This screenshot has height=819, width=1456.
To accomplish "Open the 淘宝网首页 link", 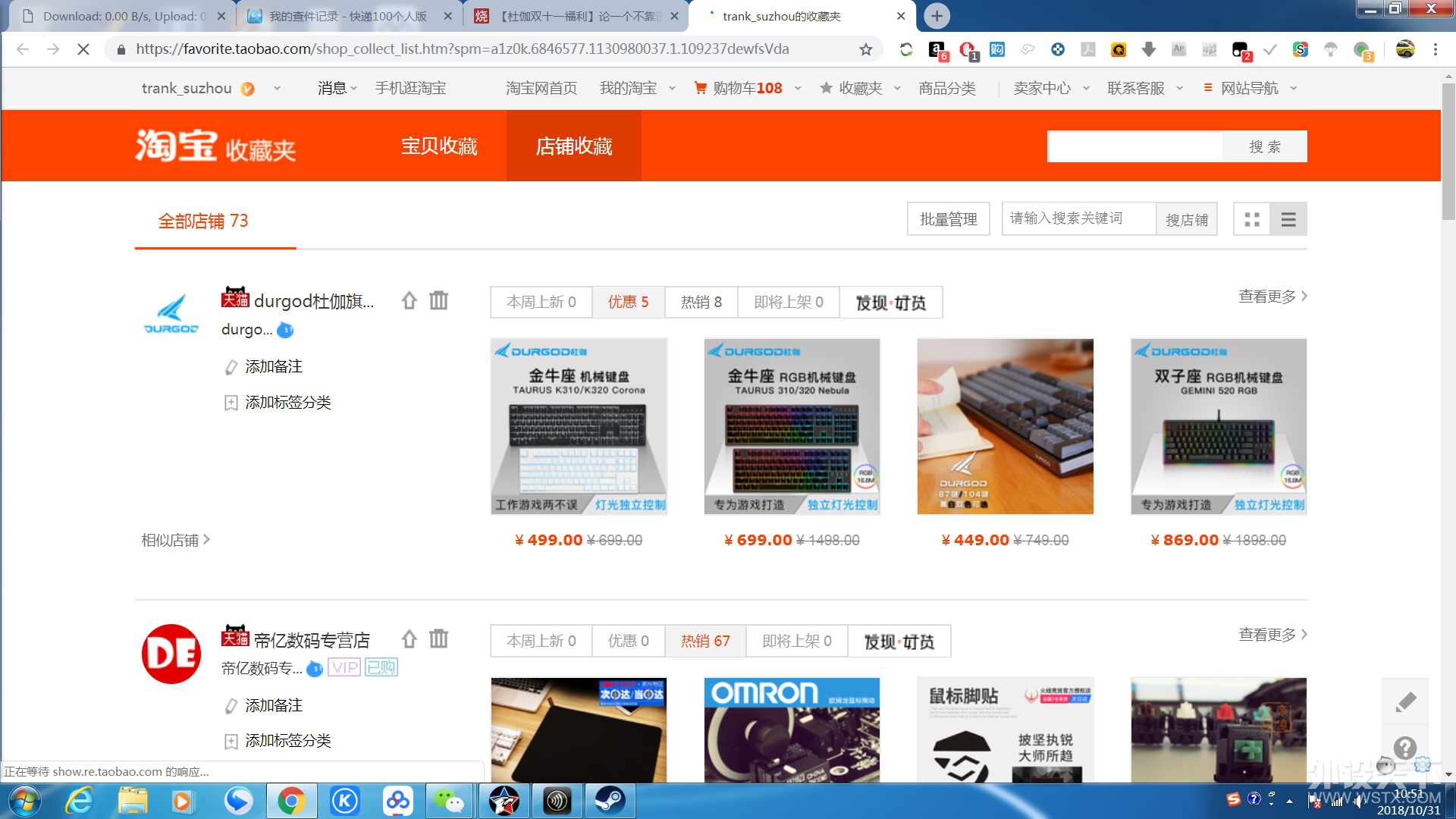I will coord(541,88).
